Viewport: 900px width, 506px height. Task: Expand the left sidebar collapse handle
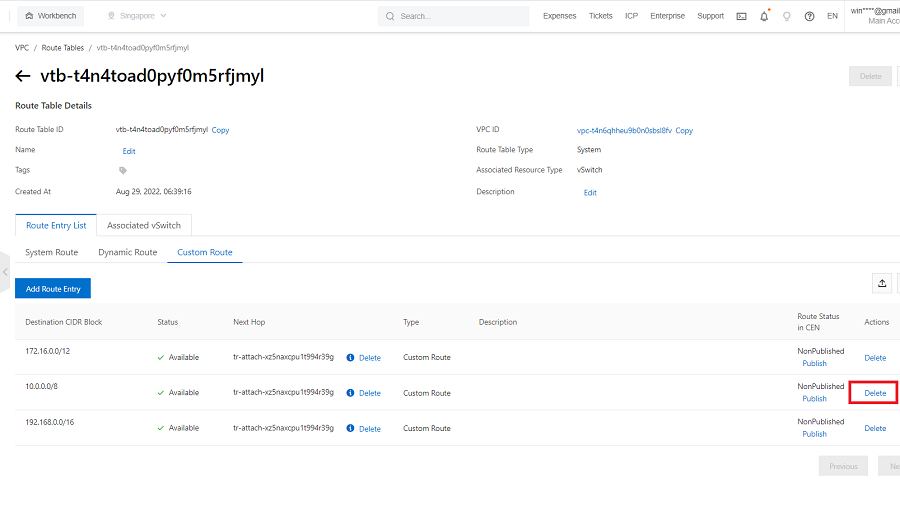tap(5, 271)
